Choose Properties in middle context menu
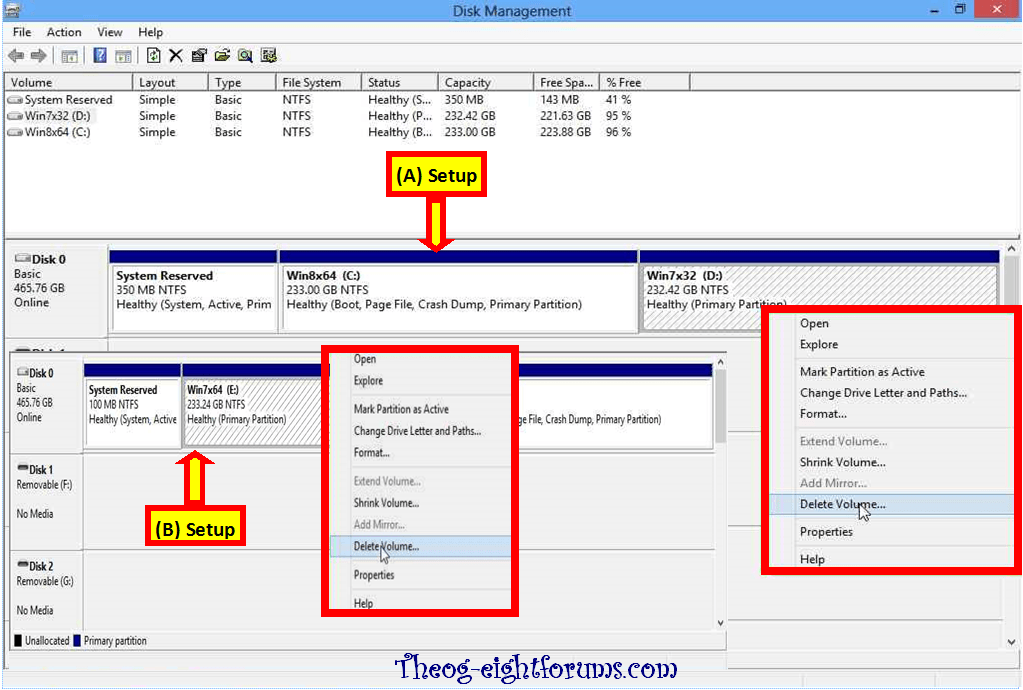This screenshot has width=1023, height=690. coord(420,575)
